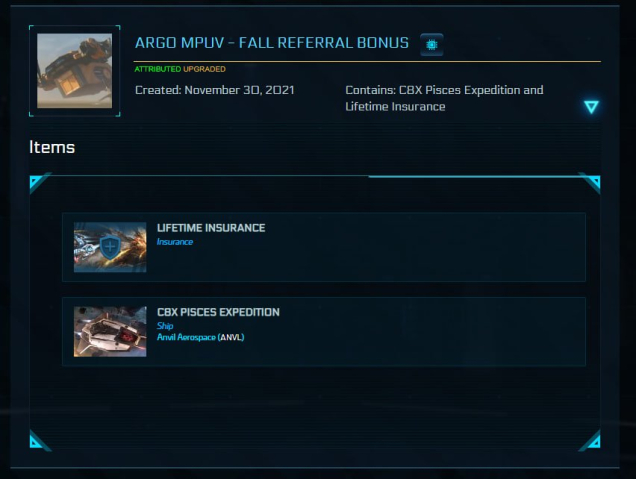Click the top-left corner bracket of Items panel
Image resolution: width=636 pixels, height=479 pixels.
(38, 181)
